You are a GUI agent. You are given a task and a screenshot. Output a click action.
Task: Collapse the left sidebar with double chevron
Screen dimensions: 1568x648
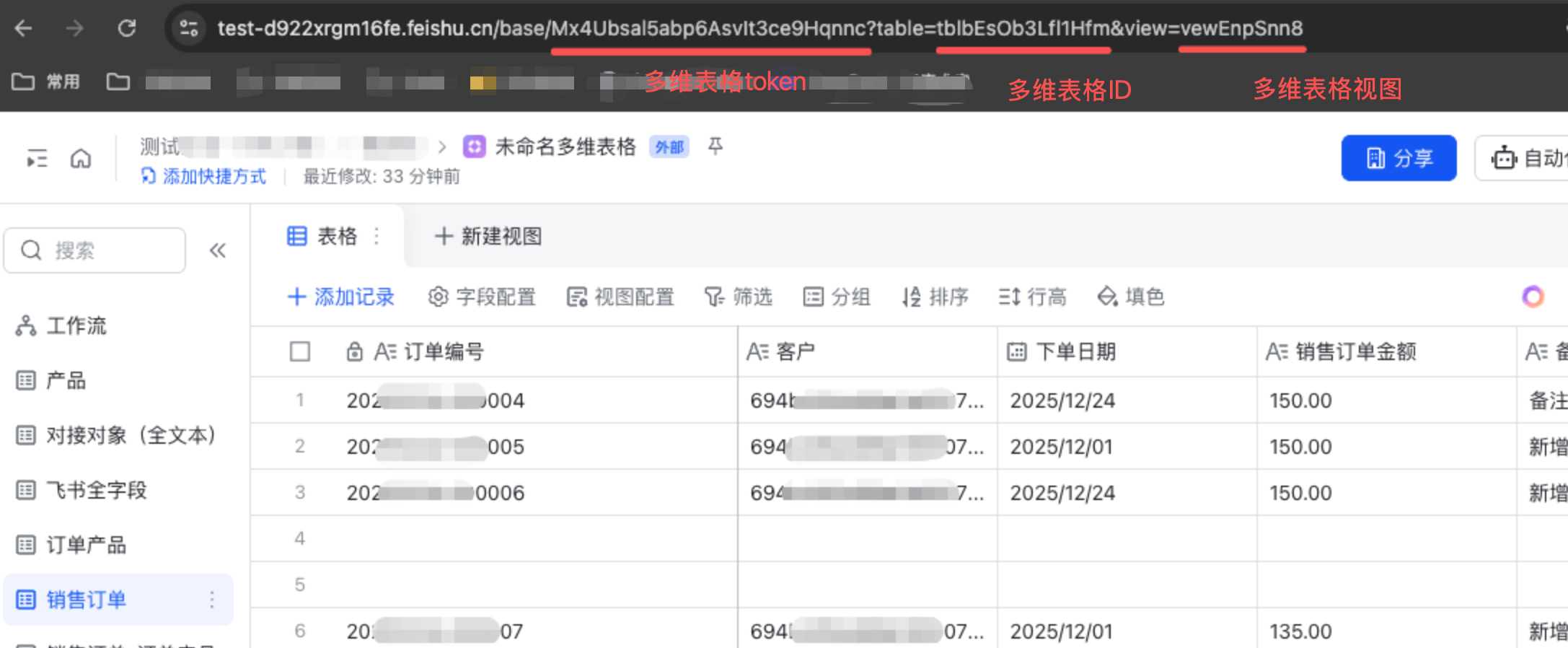click(217, 250)
